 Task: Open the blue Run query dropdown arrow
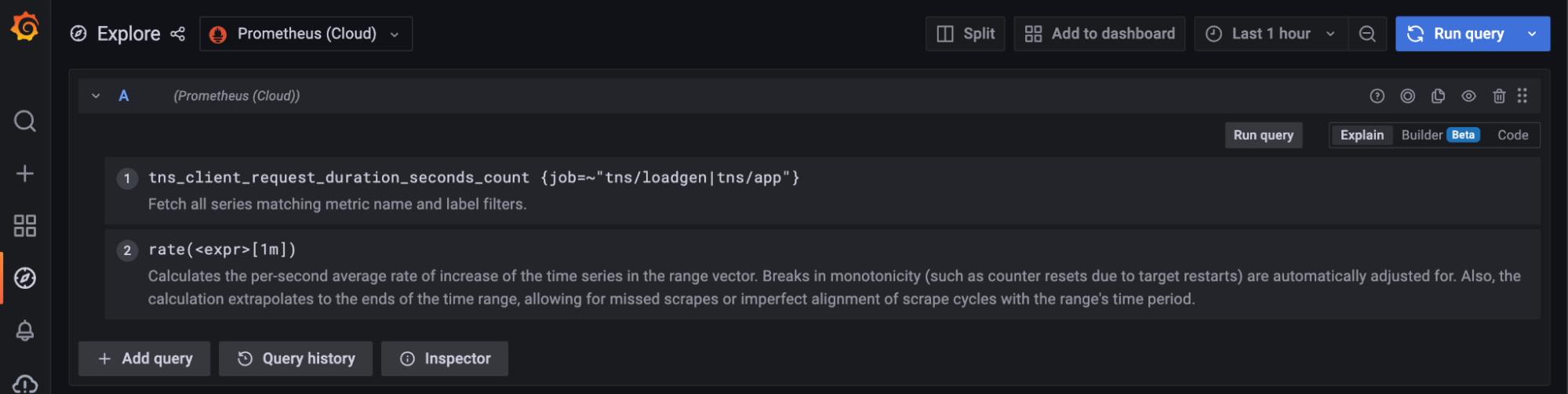pyautogui.click(x=1532, y=34)
